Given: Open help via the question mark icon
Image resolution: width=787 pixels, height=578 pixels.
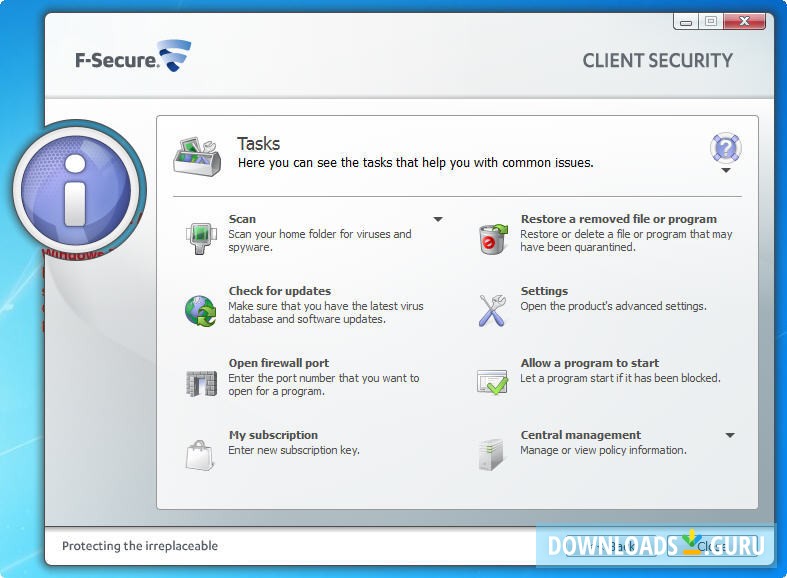Looking at the screenshot, I should click(726, 148).
